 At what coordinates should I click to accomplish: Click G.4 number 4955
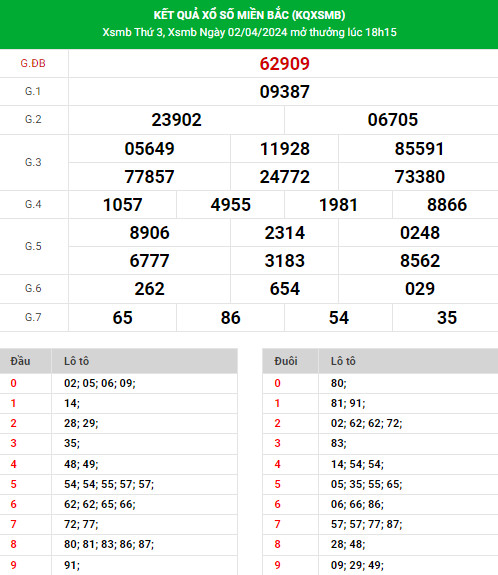[230, 205]
